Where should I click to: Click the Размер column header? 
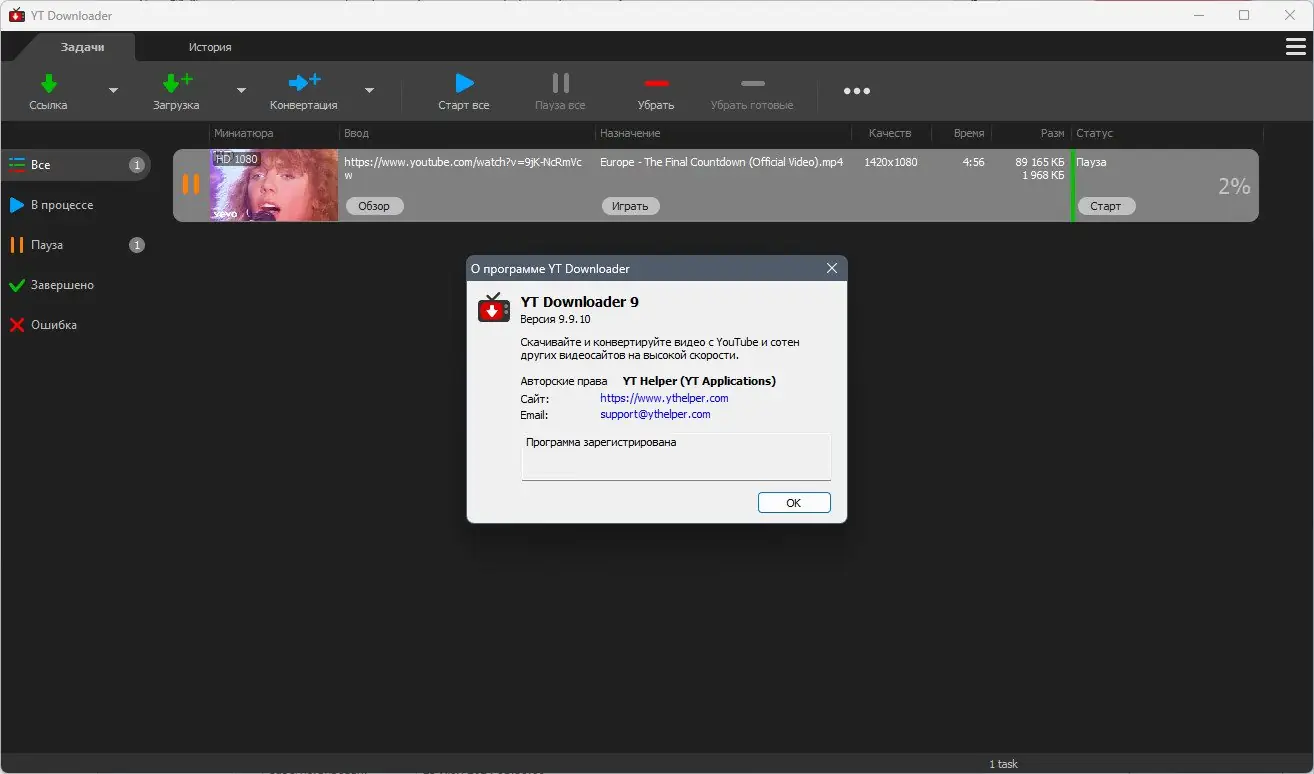(1052, 133)
